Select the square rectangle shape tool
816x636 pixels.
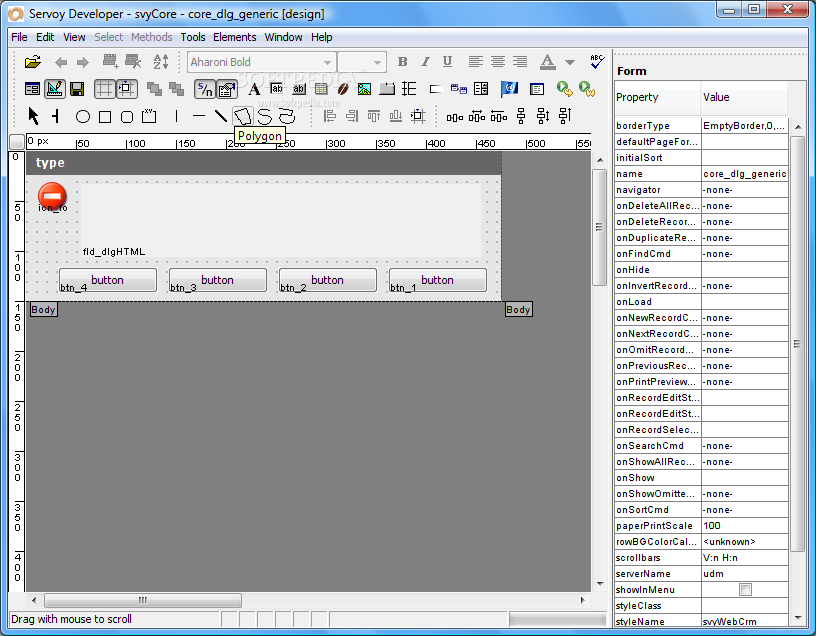coord(105,117)
